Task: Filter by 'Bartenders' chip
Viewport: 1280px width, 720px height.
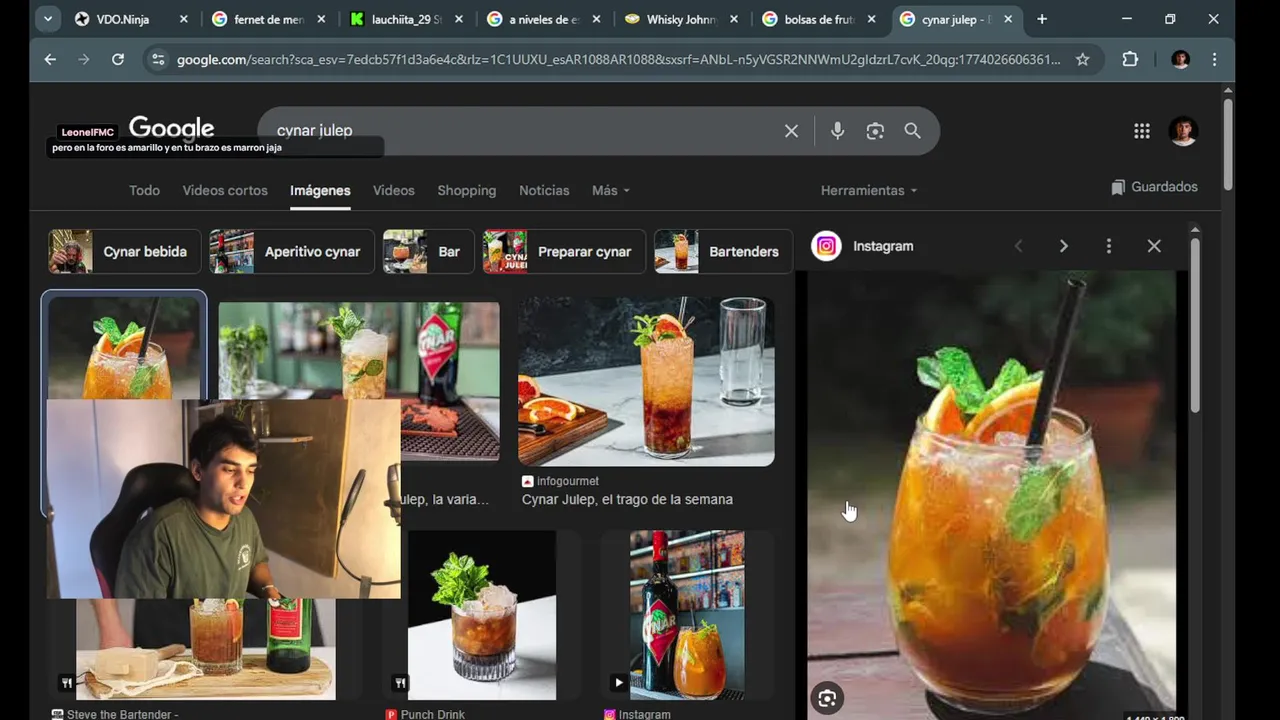Action: [723, 252]
